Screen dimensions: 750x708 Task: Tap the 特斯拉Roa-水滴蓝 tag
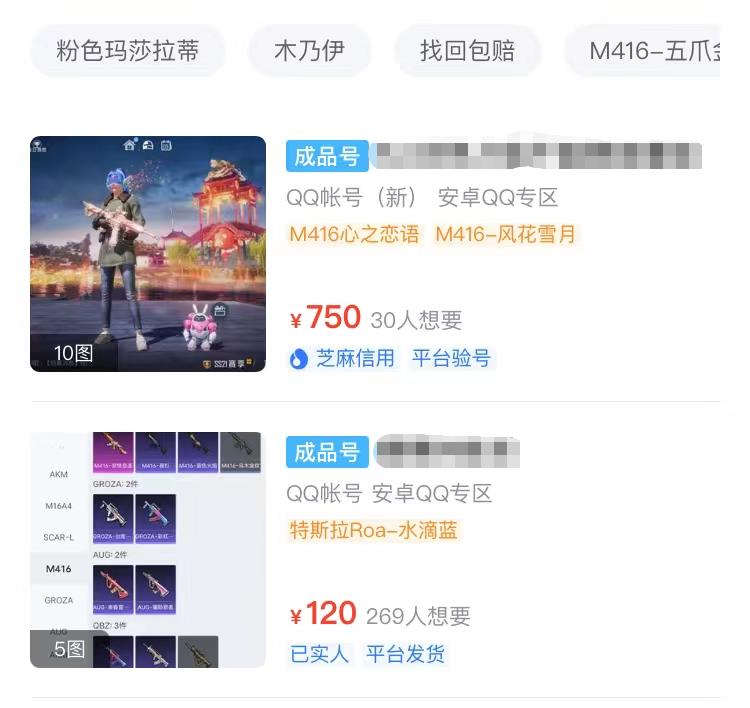pos(374,530)
